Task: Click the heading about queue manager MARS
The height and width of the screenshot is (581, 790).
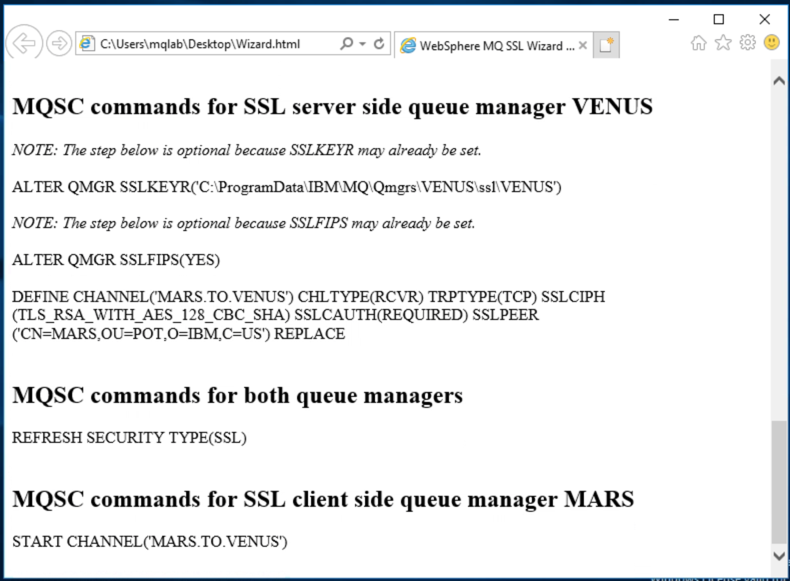Action: [323, 499]
